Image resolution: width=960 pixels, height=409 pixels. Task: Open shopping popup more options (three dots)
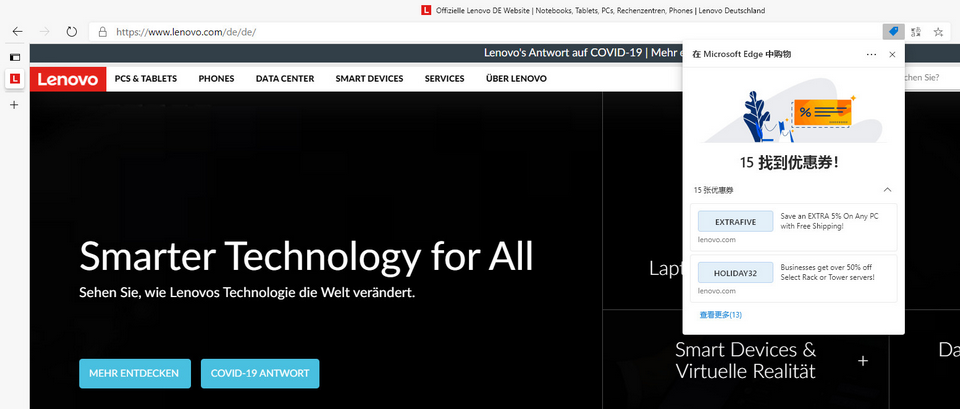(x=871, y=54)
